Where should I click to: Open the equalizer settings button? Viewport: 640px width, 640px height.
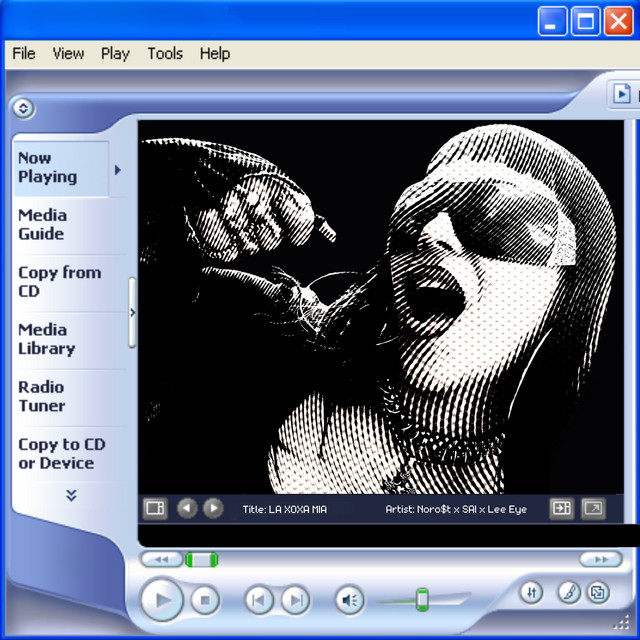pos(531,592)
